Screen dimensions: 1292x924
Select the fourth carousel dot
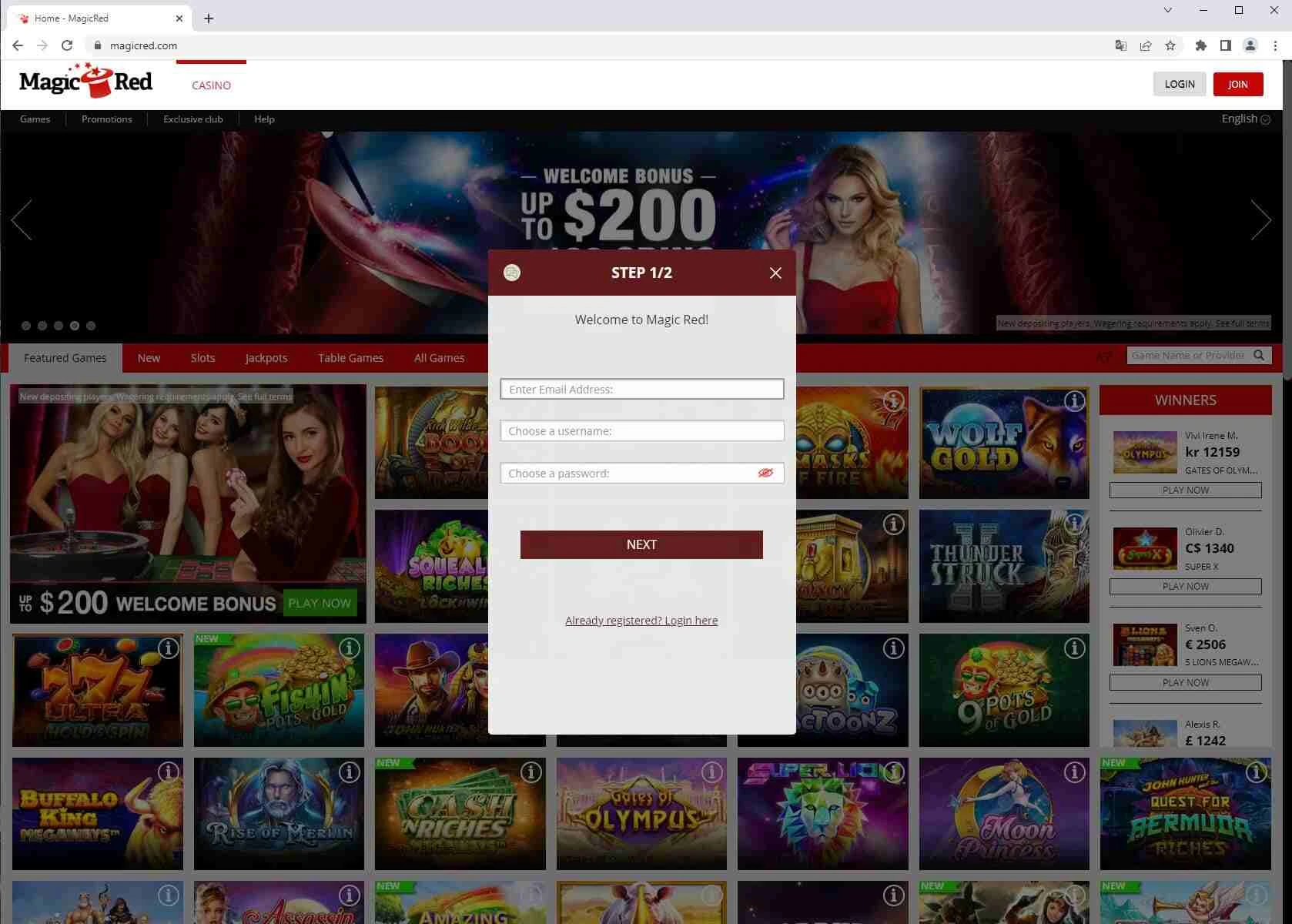point(75,326)
